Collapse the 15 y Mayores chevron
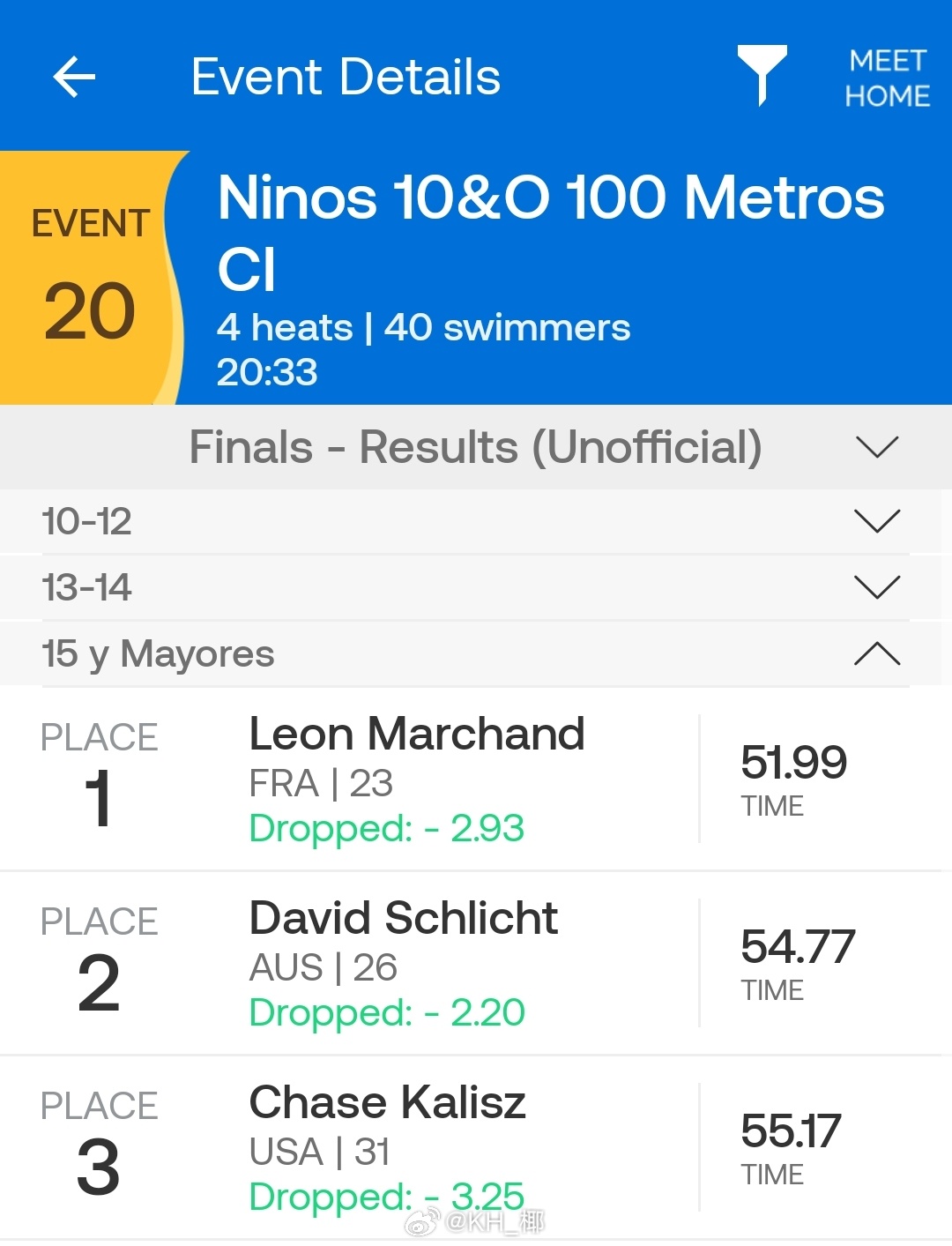 click(877, 653)
